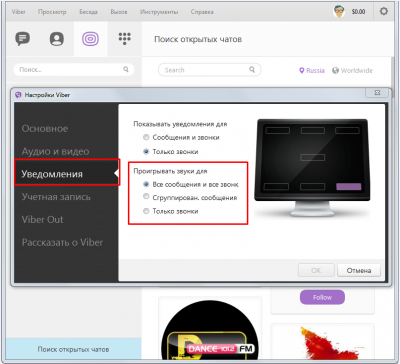400x364 pixels.
Task: Open the "Учетная запись" settings section
Action: point(56,197)
